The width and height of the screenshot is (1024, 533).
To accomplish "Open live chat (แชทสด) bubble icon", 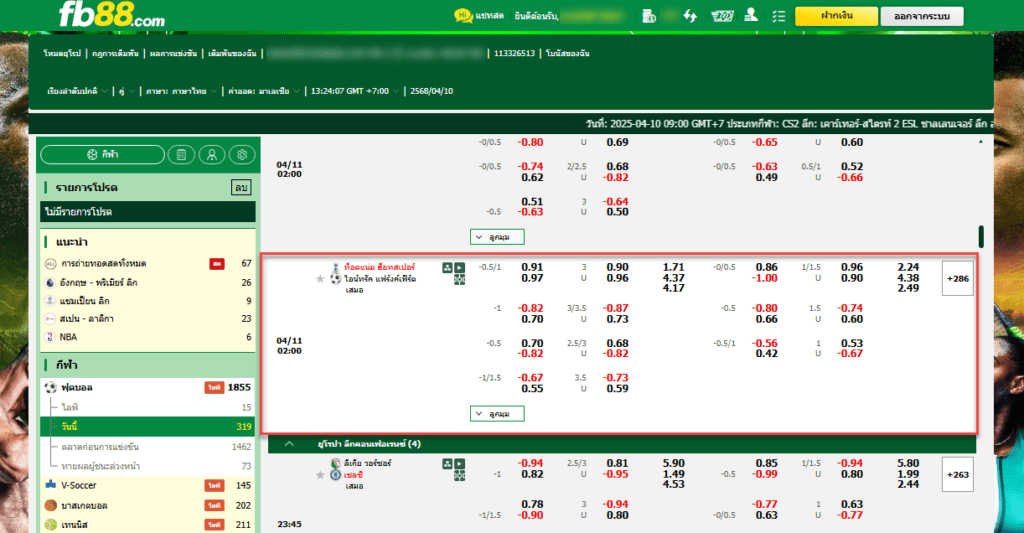I will point(463,16).
